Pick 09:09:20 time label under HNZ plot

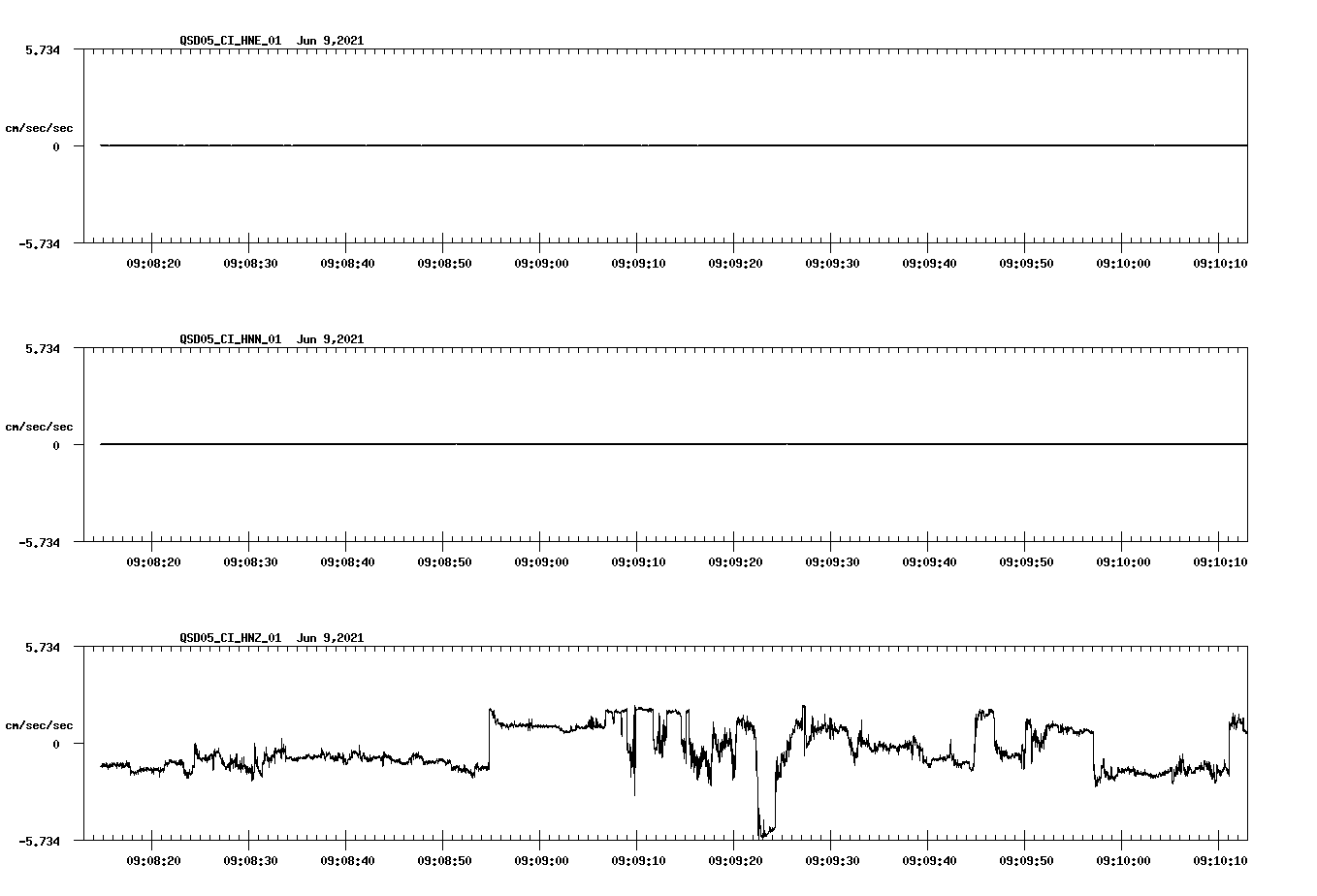(735, 860)
